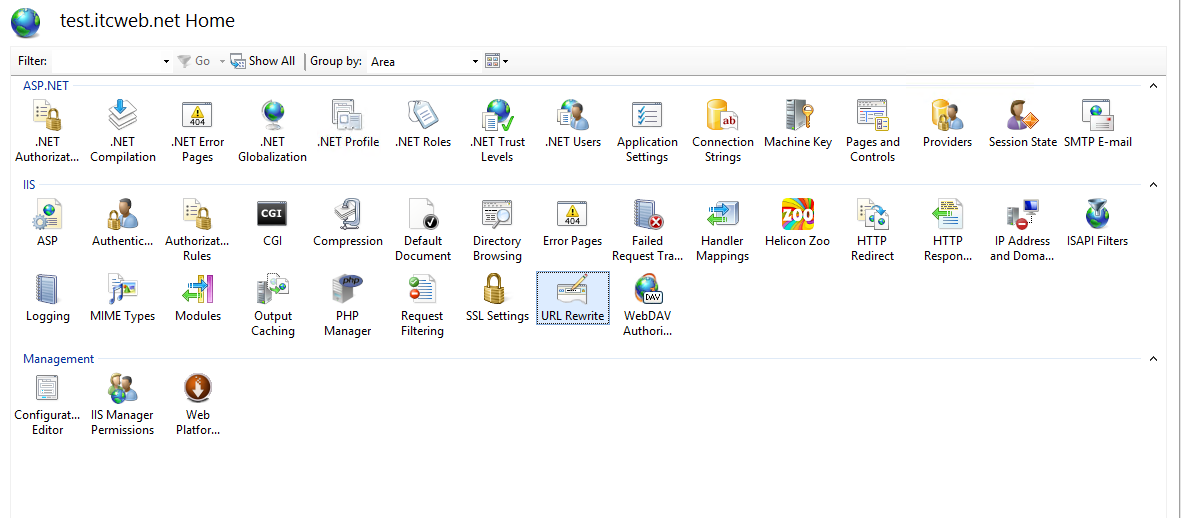The image size is (1181, 518).
Task: Open Web Platform Installer
Action: tap(197, 405)
